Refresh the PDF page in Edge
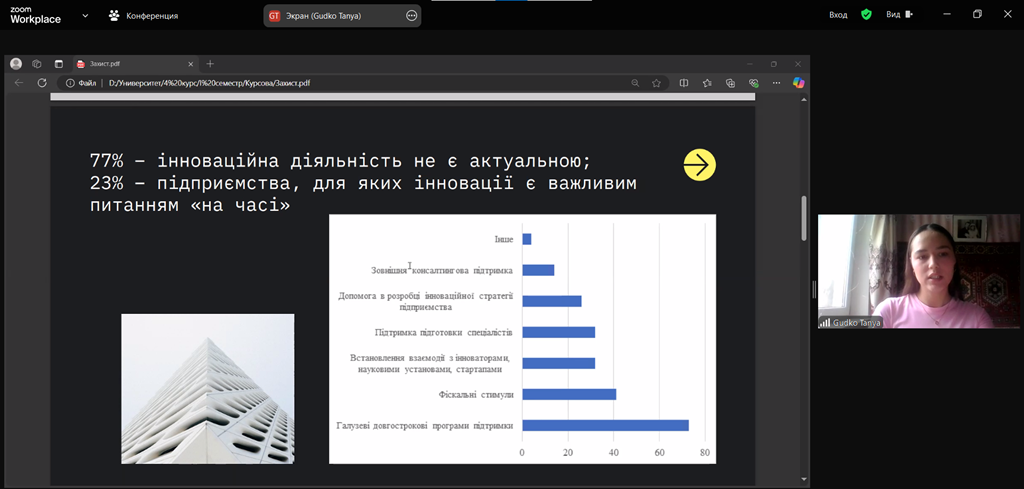This screenshot has width=1024, height=489. (x=42, y=83)
